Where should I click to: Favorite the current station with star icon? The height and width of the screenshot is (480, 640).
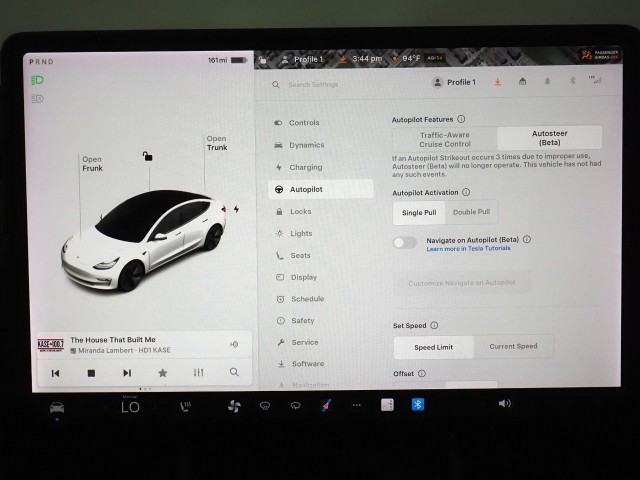tap(162, 372)
